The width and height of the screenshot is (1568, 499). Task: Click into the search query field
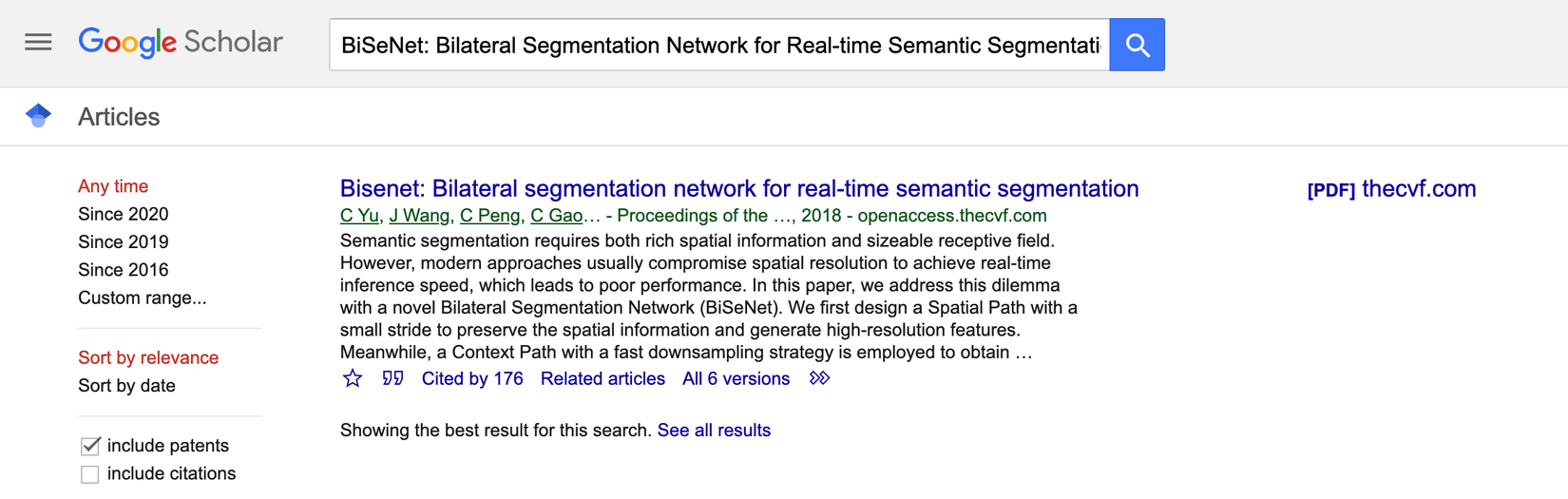pos(719,45)
